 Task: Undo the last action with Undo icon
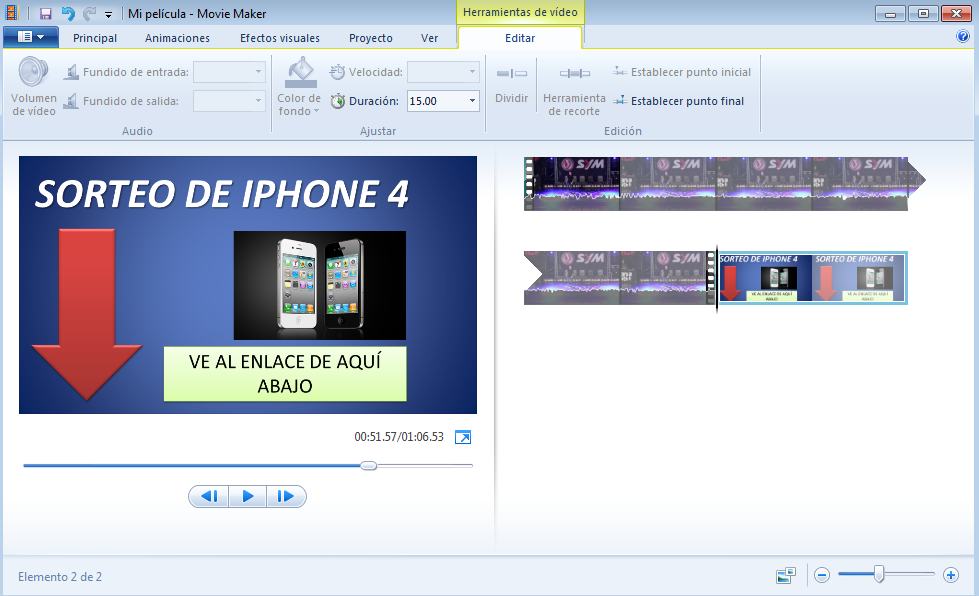coord(68,14)
